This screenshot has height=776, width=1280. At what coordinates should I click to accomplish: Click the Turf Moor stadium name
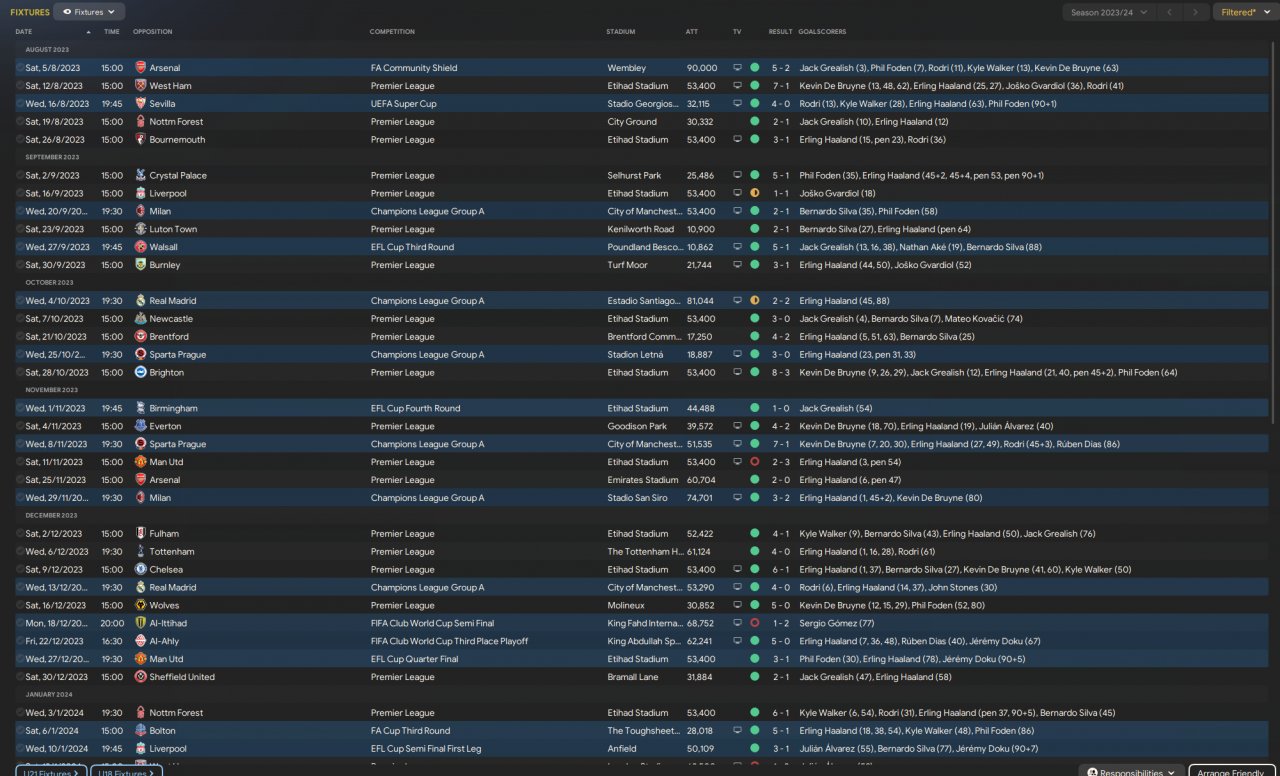628,265
